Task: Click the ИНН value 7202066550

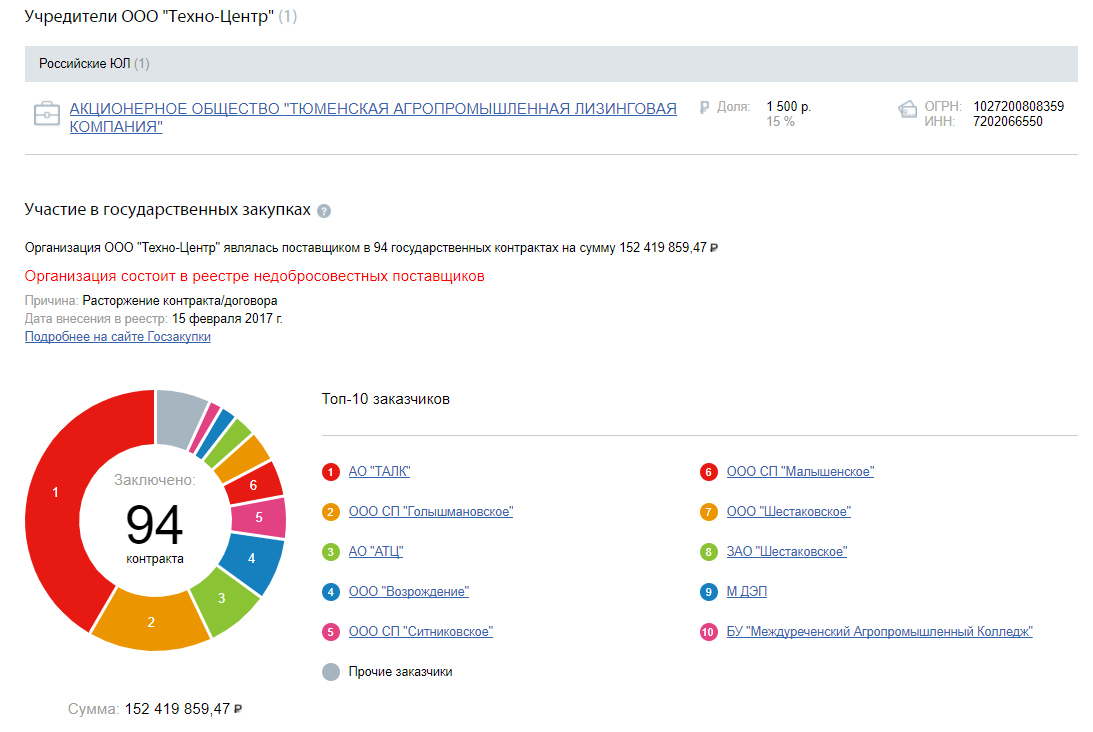Action: (x=1008, y=122)
